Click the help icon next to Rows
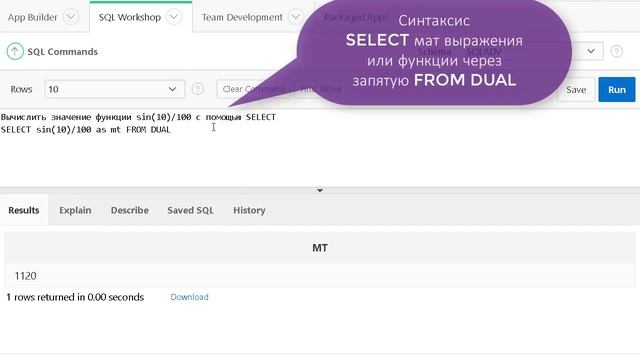The image size is (640, 360). point(198,89)
